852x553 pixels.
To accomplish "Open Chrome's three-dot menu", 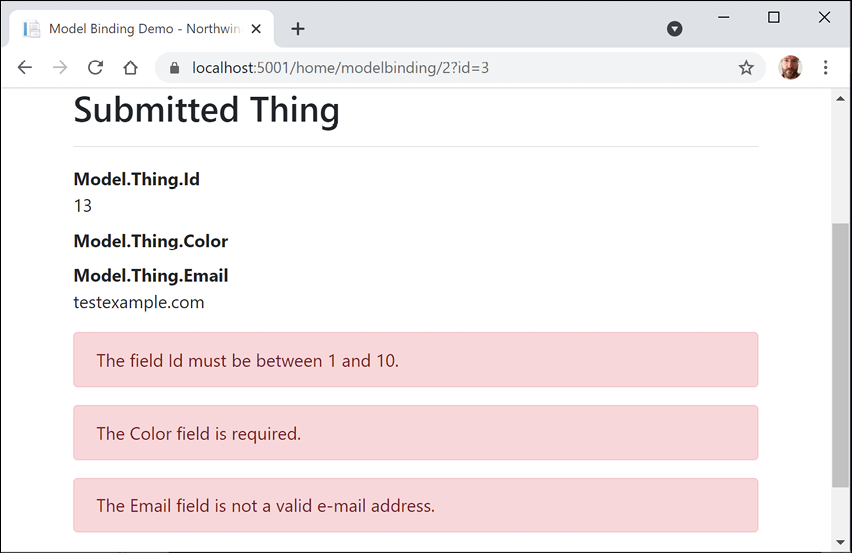I will [x=825, y=68].
